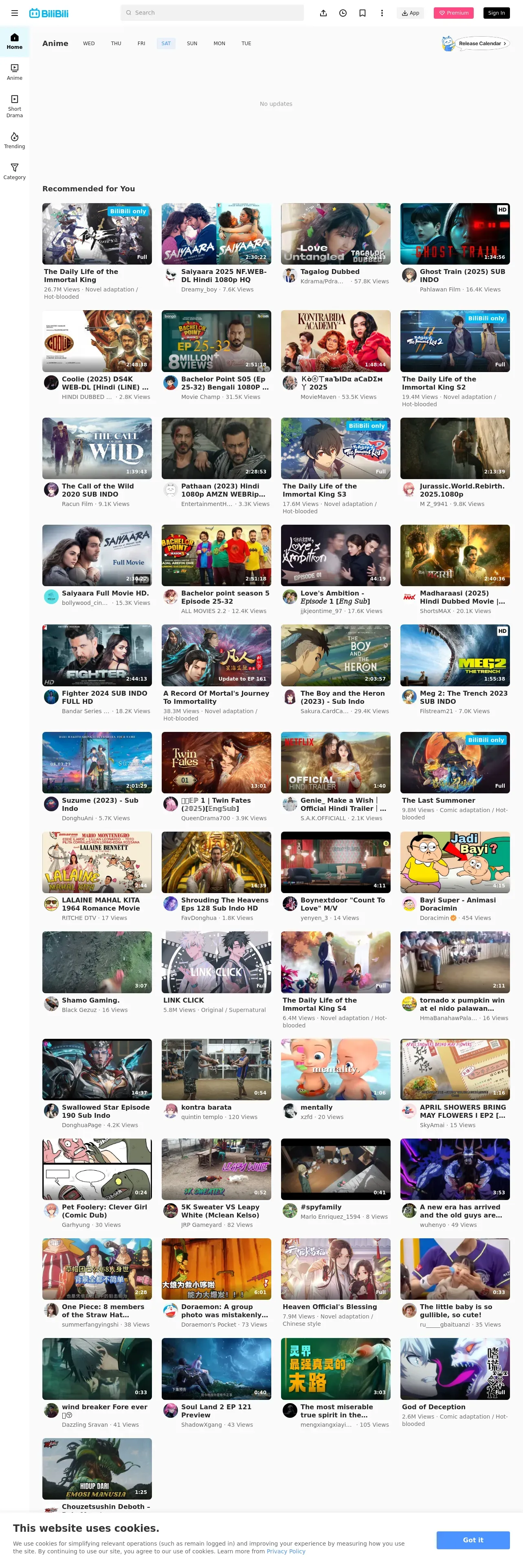Click the 'Recommended for You' heading

[88, 189]
